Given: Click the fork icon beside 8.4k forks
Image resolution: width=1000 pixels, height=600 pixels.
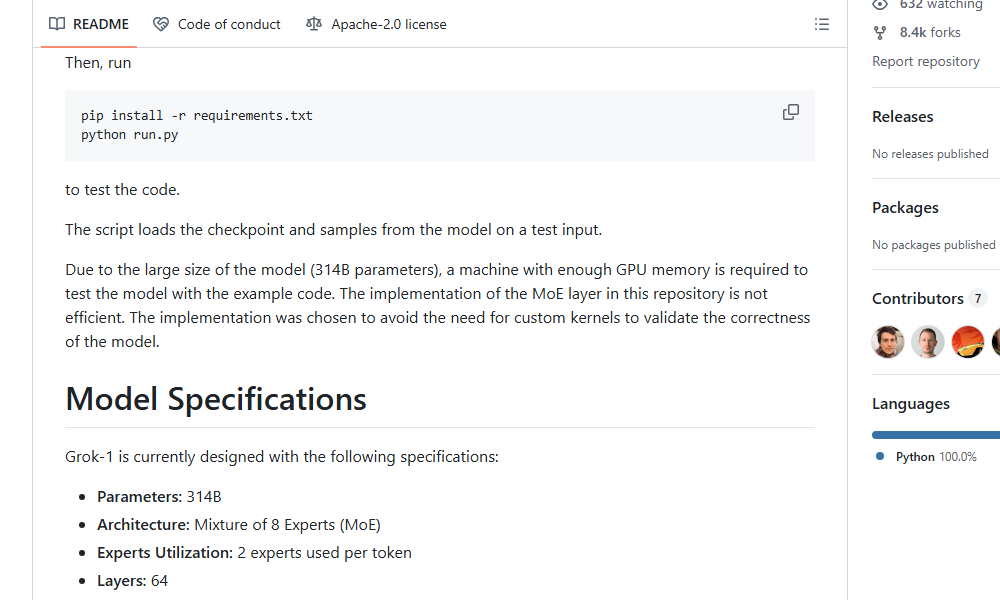Looking at the screenshot, I should tap(879, 32).
